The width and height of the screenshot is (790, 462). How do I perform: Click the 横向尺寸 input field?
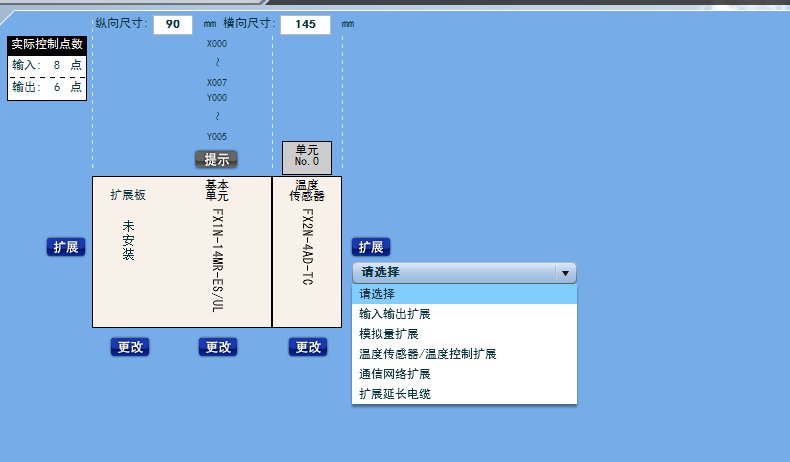pyautogui.click(x=305, y=25)
